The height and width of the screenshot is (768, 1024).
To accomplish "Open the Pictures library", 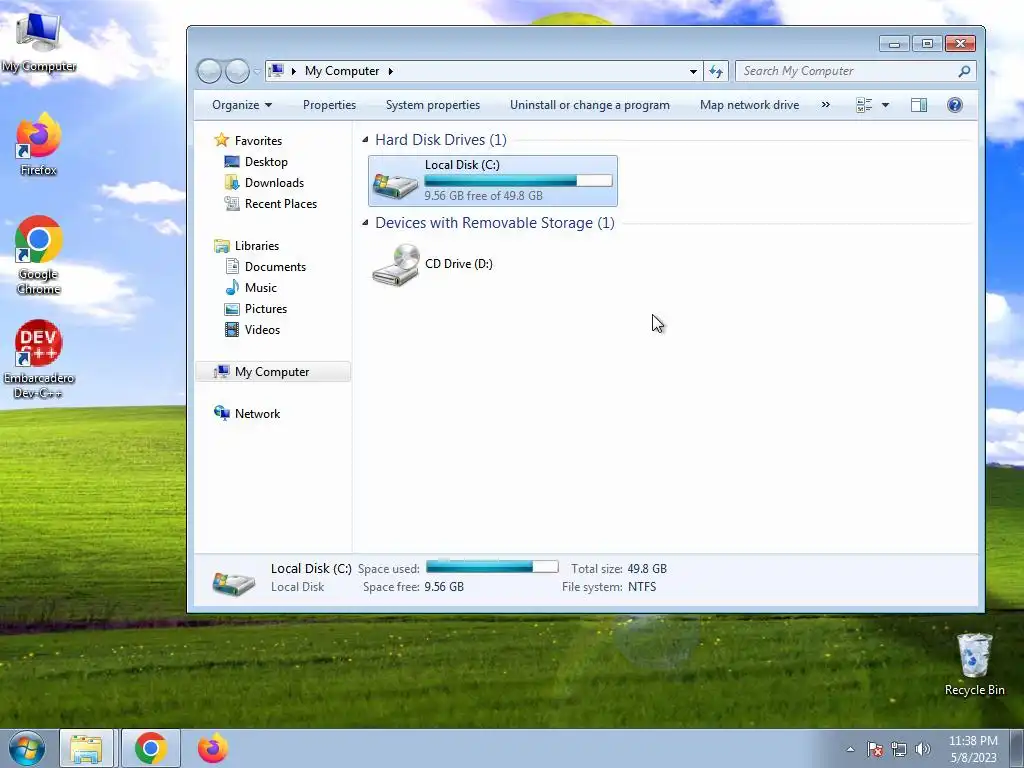I will point(266,309).
